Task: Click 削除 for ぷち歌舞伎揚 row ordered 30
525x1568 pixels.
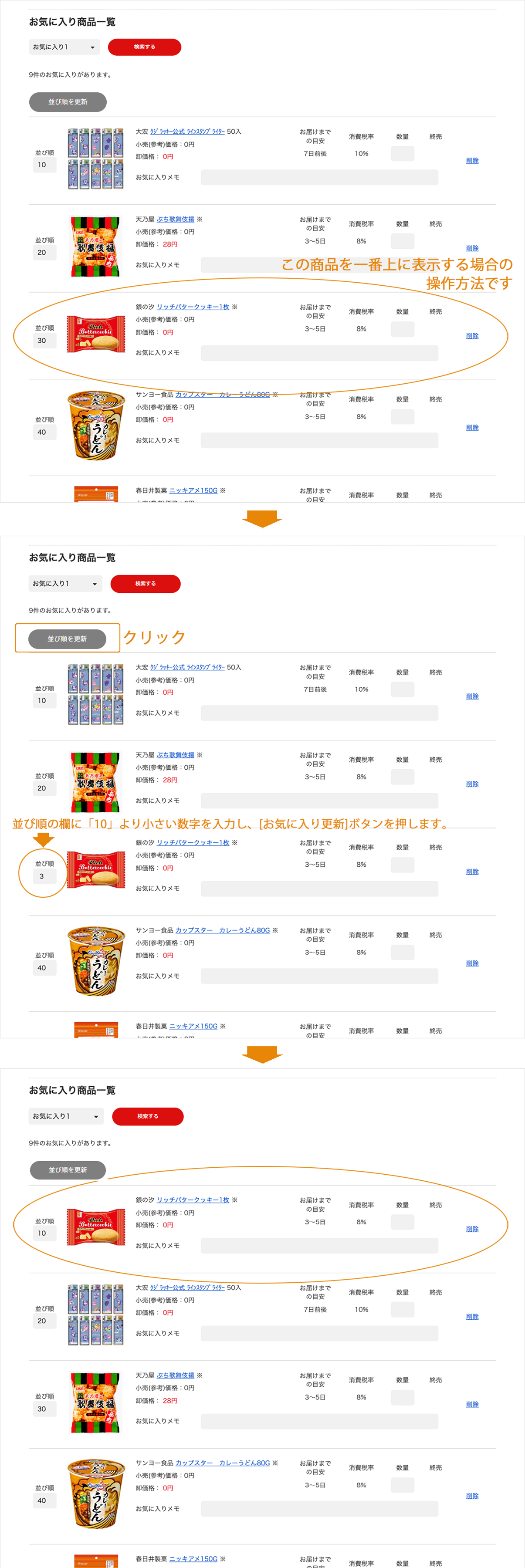Action: (x=472, y=1404)
